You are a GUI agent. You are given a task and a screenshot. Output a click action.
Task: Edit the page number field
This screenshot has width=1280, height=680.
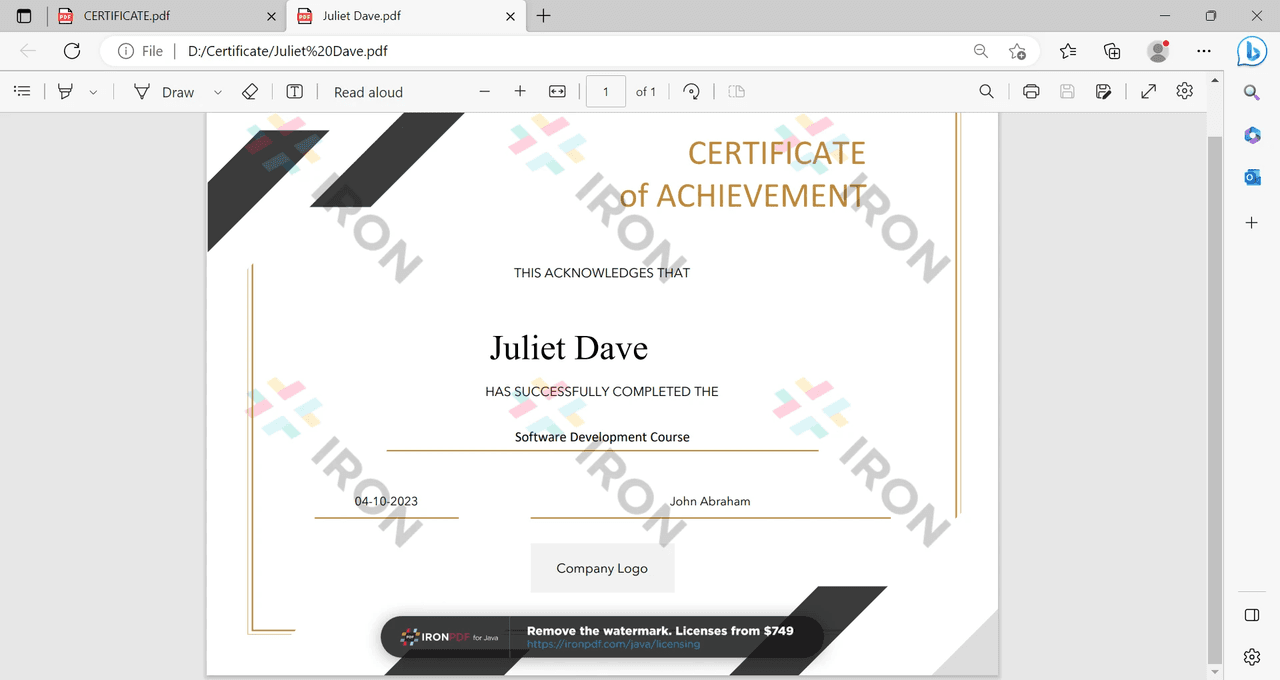pos(606,91)
